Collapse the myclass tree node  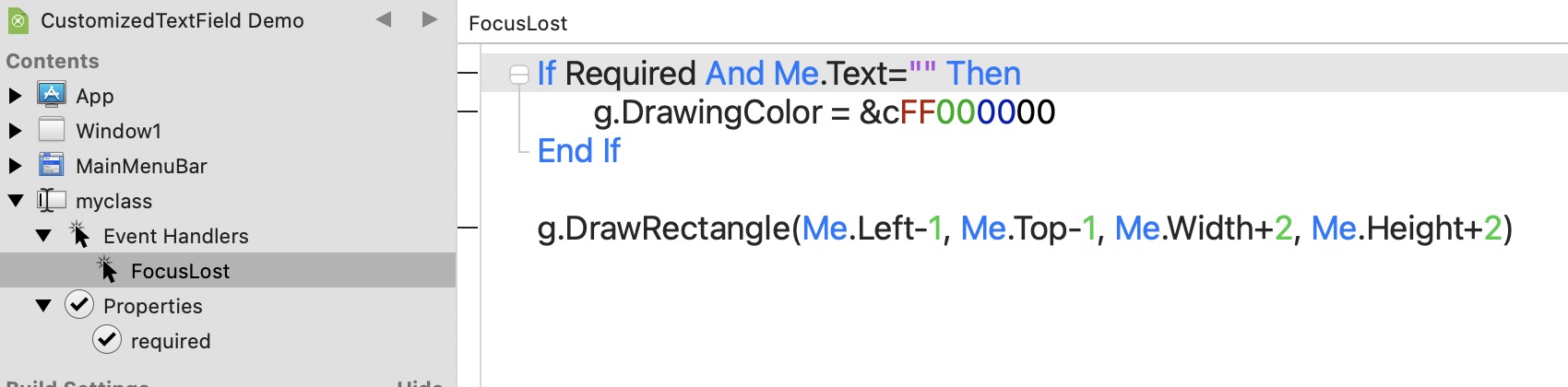pos(16,200)
